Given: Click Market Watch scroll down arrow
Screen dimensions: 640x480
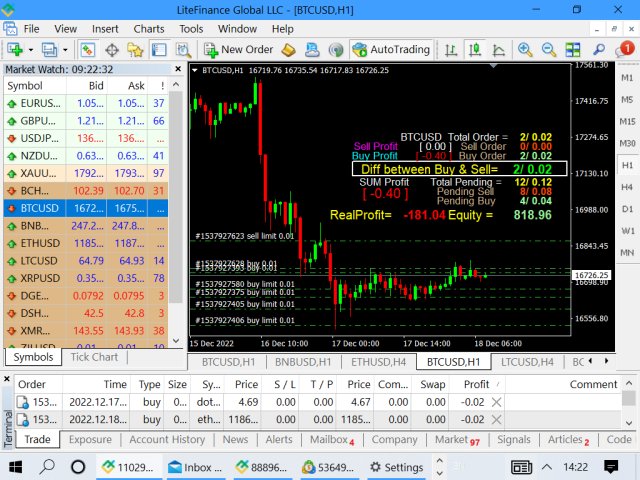Looking at the screenshot, I should click(176, 340).
